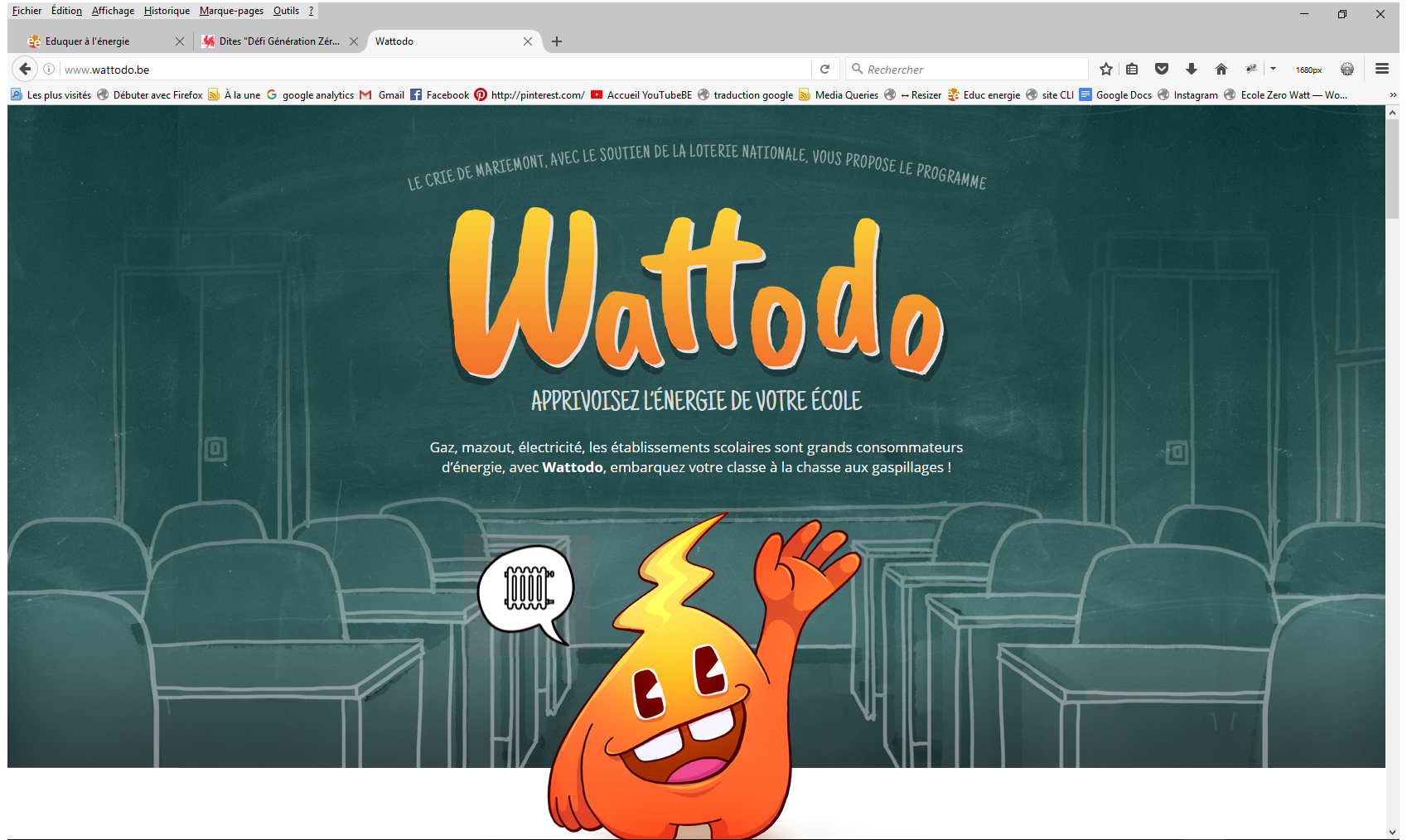Open traduction google bookmark

[x=746, y=95]
